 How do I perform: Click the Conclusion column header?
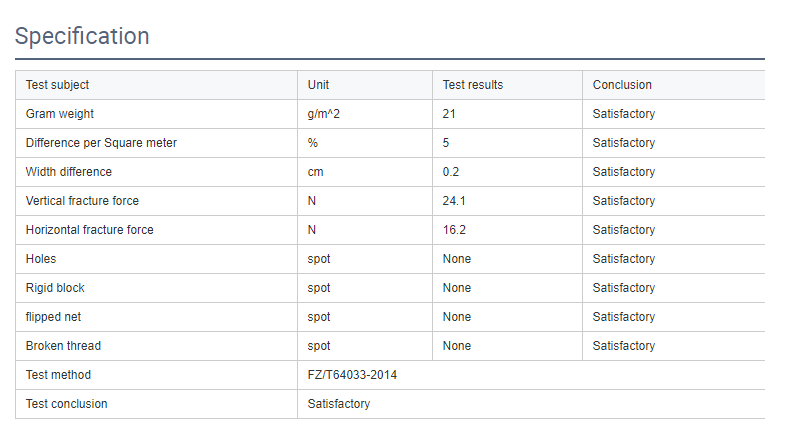tap(622, 85)
